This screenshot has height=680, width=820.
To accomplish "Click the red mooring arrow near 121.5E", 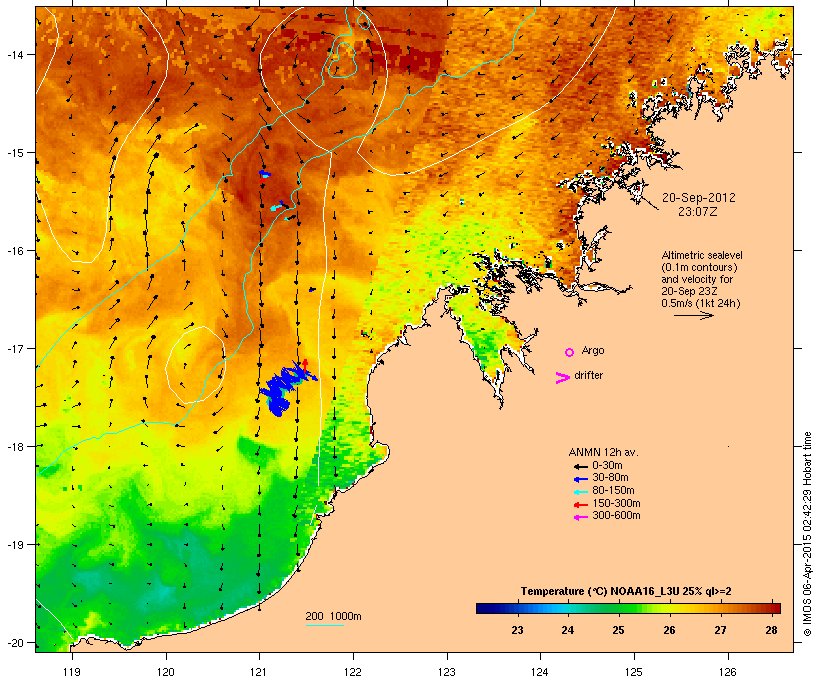I will [x=305, y=366].
